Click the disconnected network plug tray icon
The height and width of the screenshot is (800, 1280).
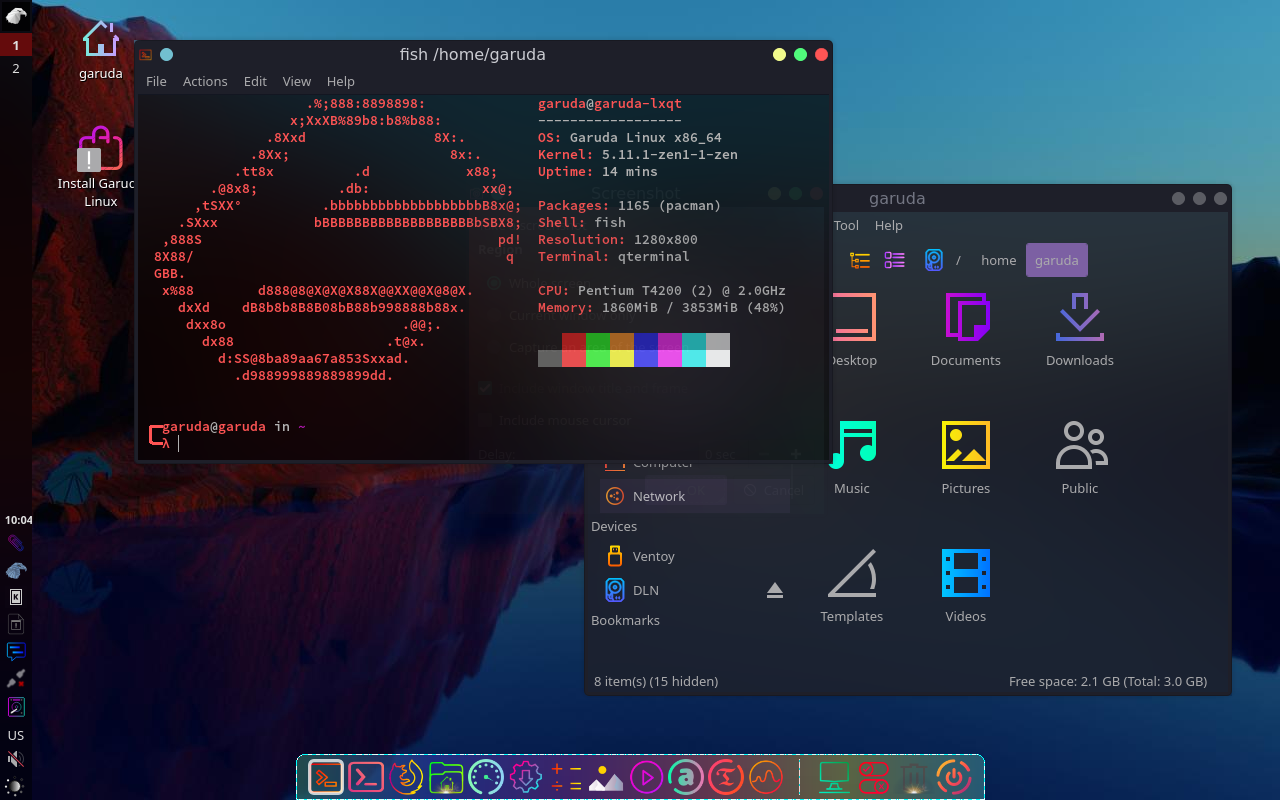[x=16, y=679]
